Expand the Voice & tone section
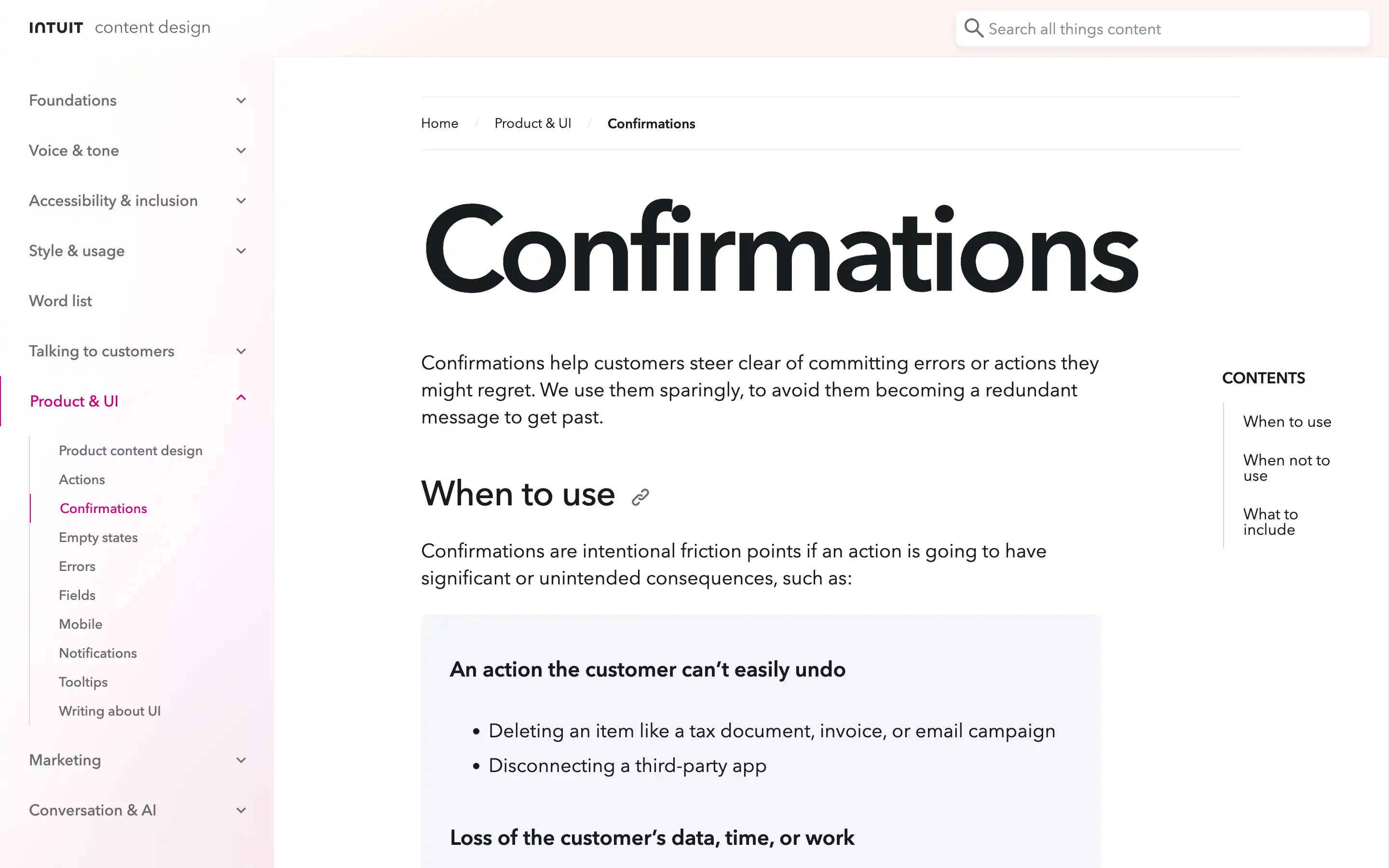This screenshot has height=868, width=1389. (x=241, y=150)
